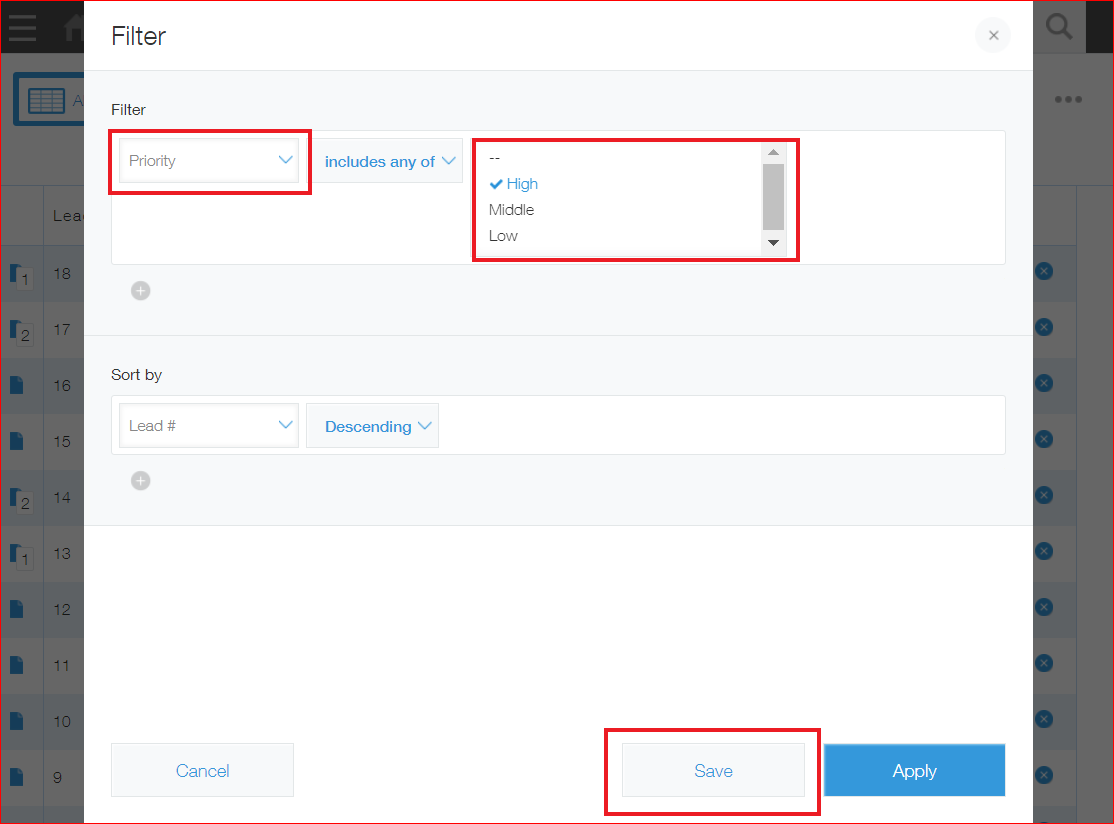Click the priority list scrollbar thumb
Screen dimensions: 1114x824
[773, 197]
